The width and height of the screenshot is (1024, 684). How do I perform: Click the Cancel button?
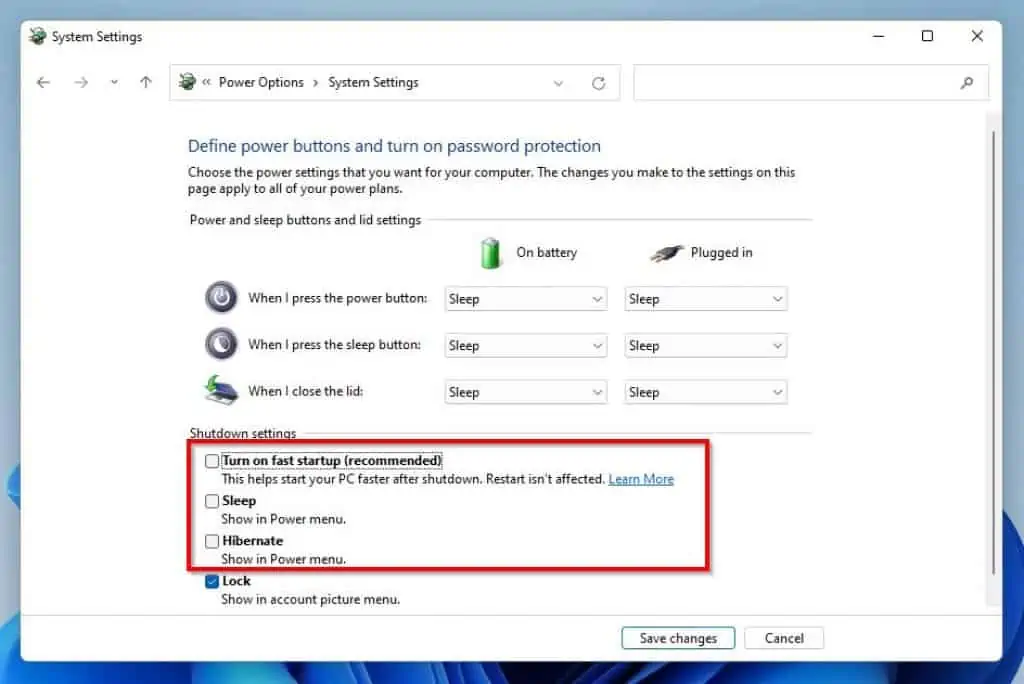tap(784, 638)
